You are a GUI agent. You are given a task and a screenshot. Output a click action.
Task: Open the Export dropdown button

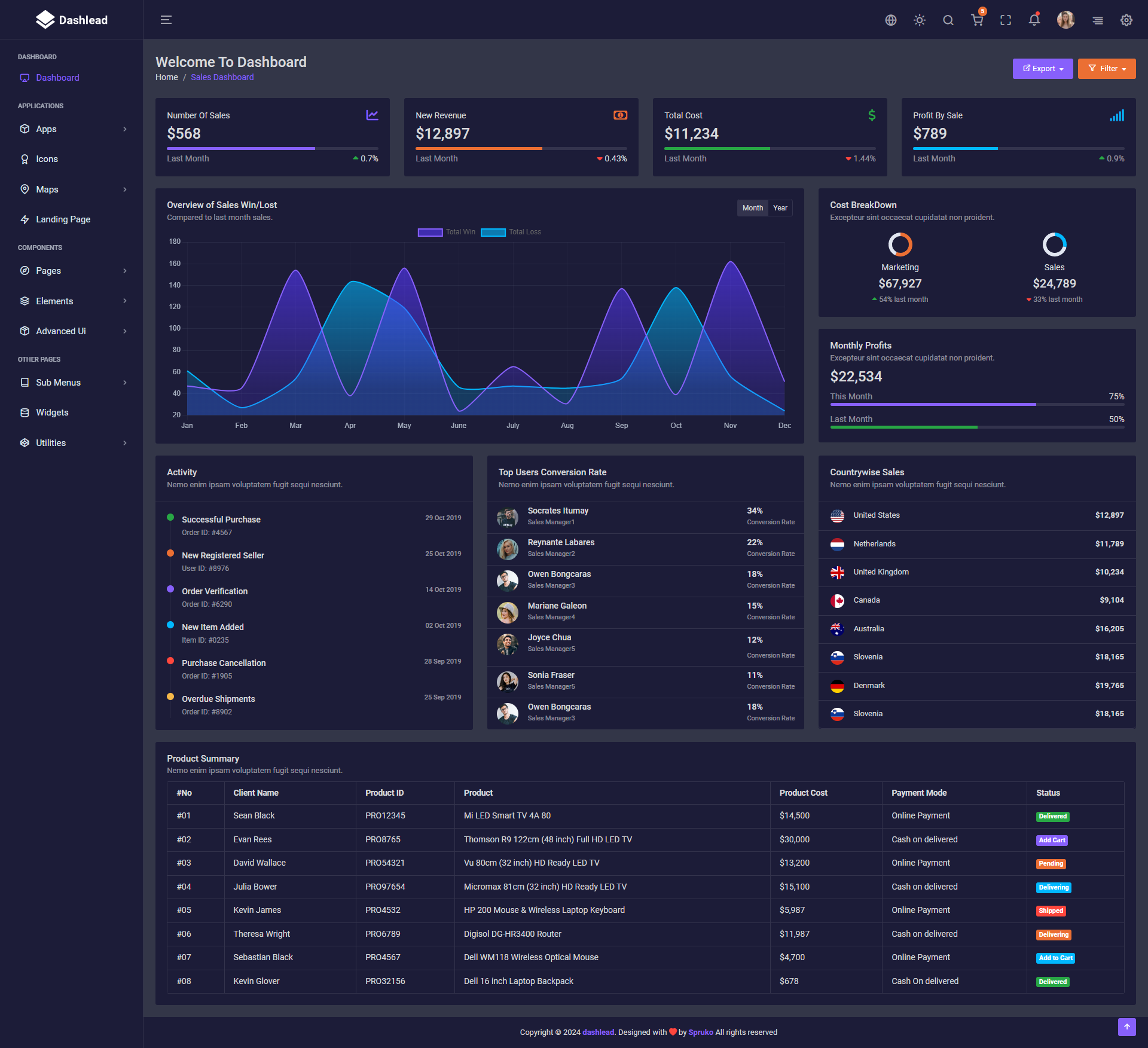(1043, 69)
